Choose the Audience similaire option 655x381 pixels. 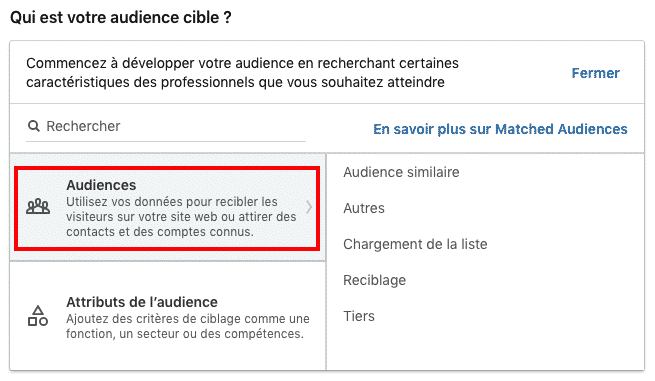point(401,172)
